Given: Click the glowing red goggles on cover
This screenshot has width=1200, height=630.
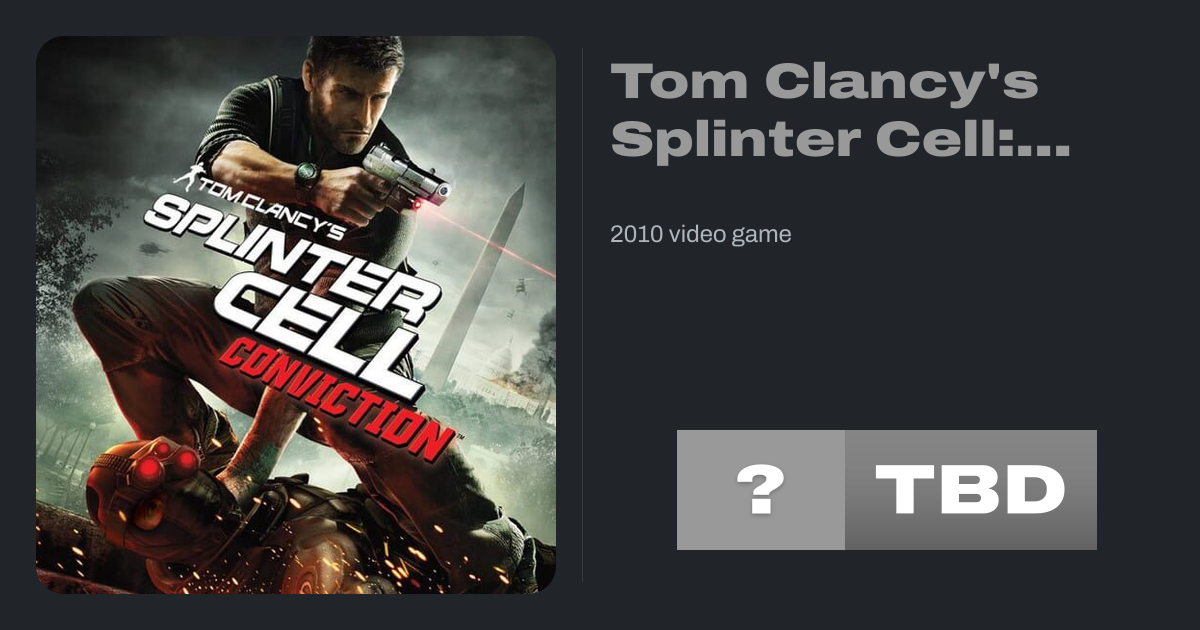Looking at the screenshot, I should coord(170,461).
